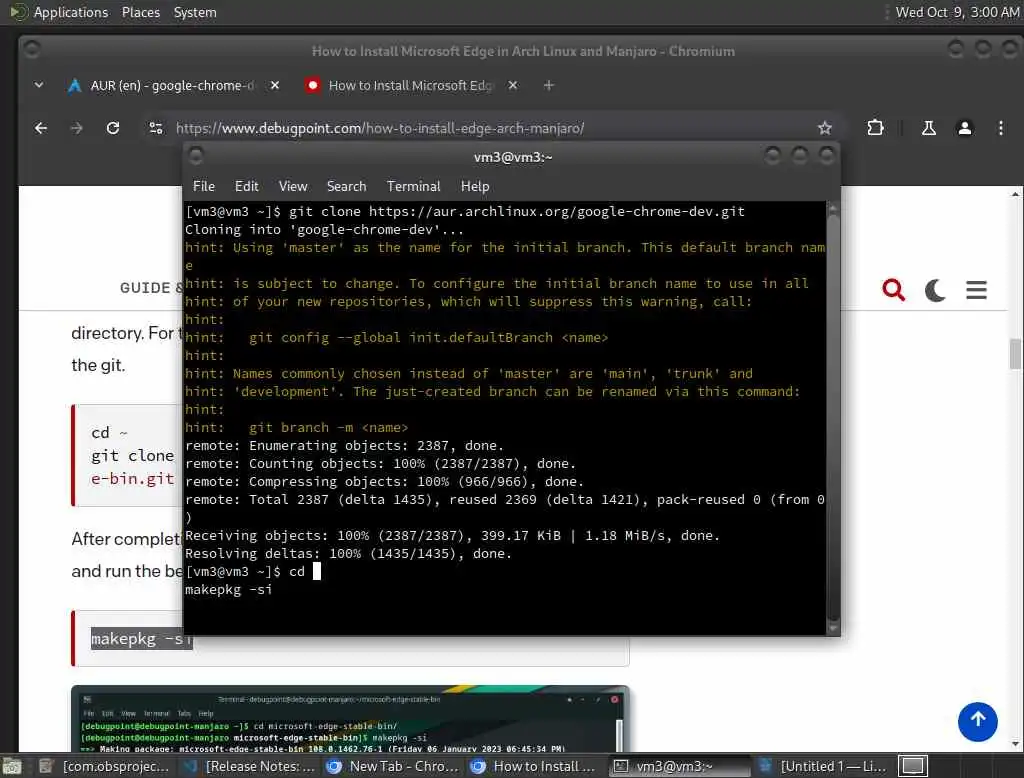
Task: Click the Applications menu logo icon
Action: 18,12
